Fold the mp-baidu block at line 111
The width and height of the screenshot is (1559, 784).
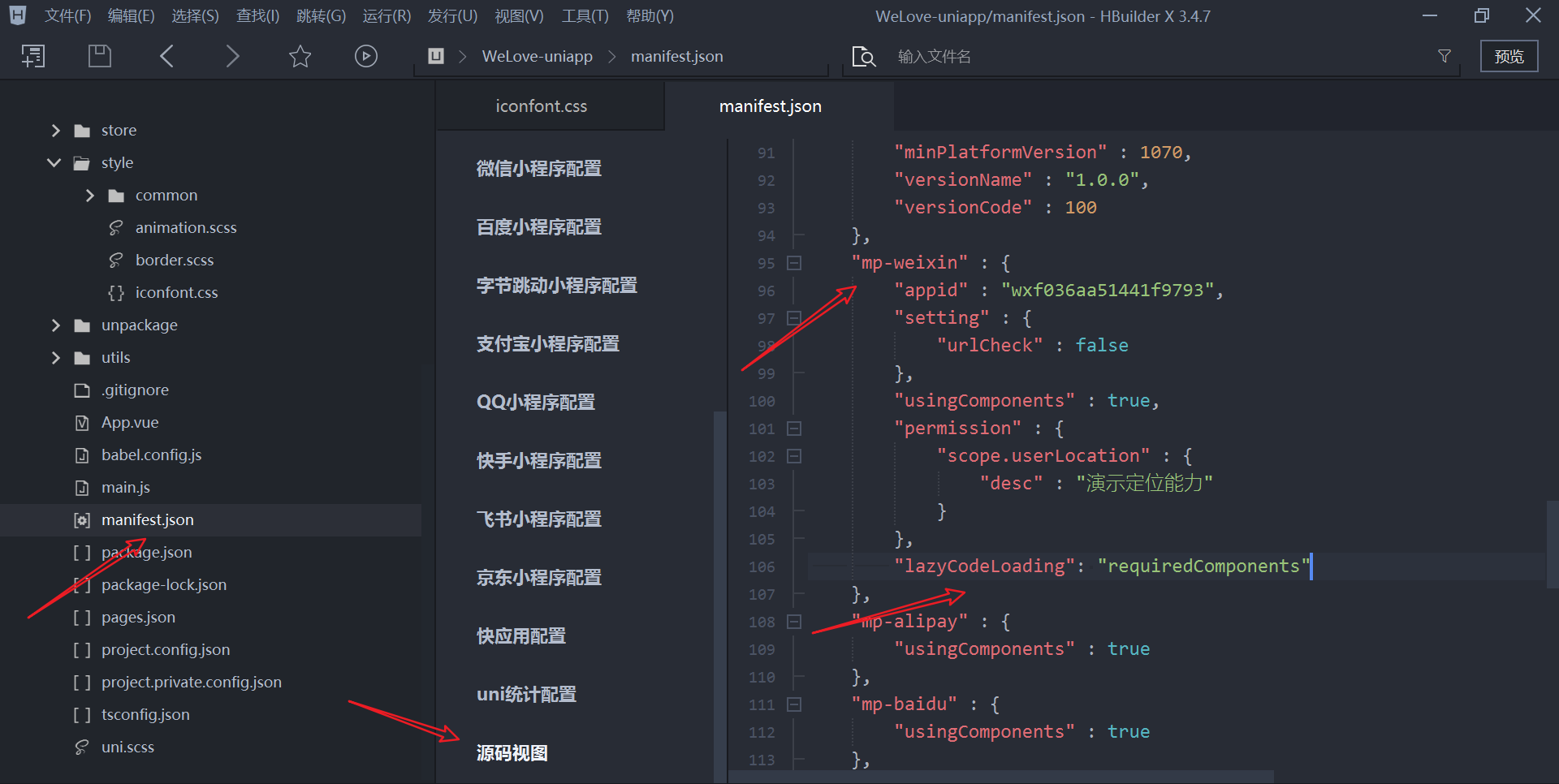pyautogui.click(x=794, y=704)
